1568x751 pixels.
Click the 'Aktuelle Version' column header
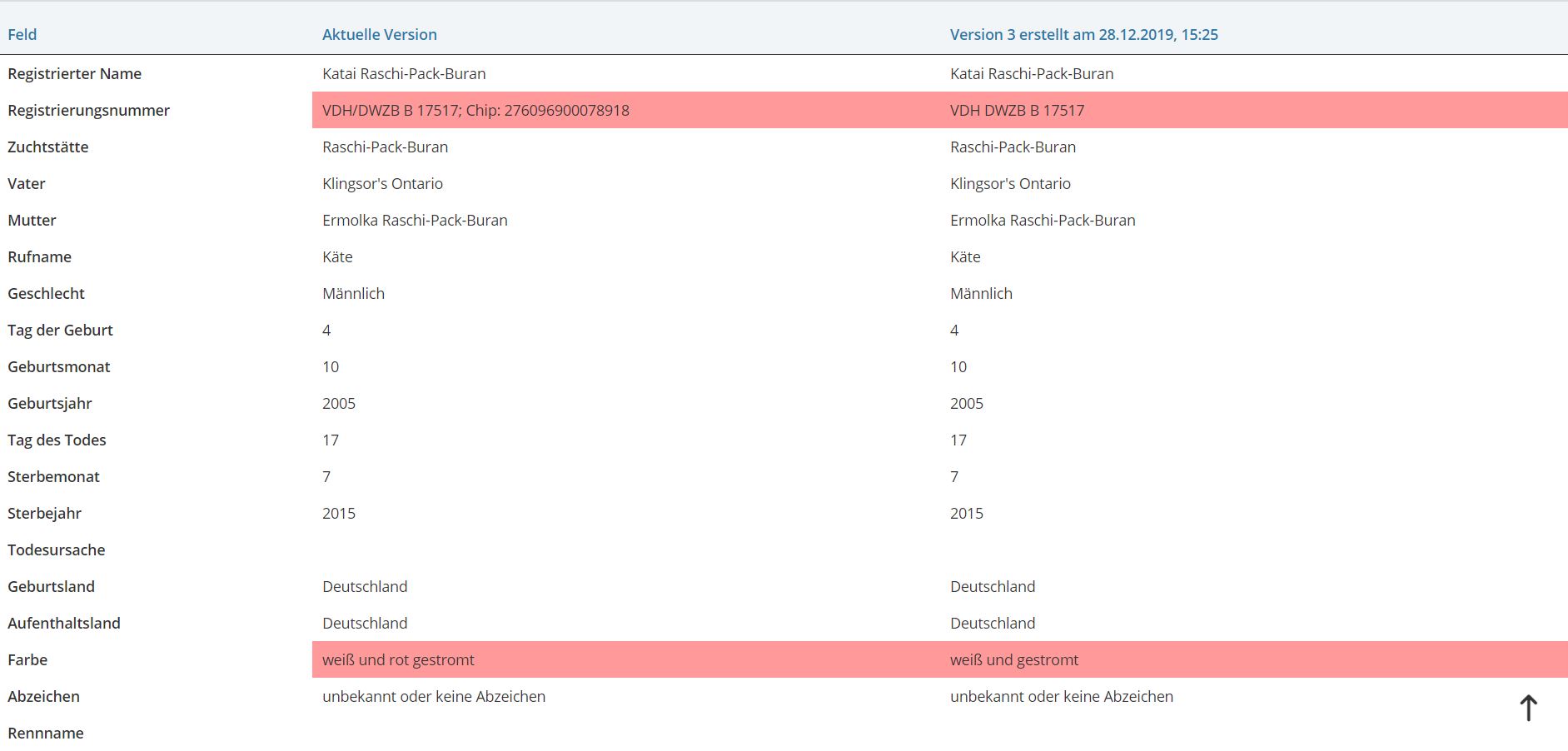click(380, 34)
